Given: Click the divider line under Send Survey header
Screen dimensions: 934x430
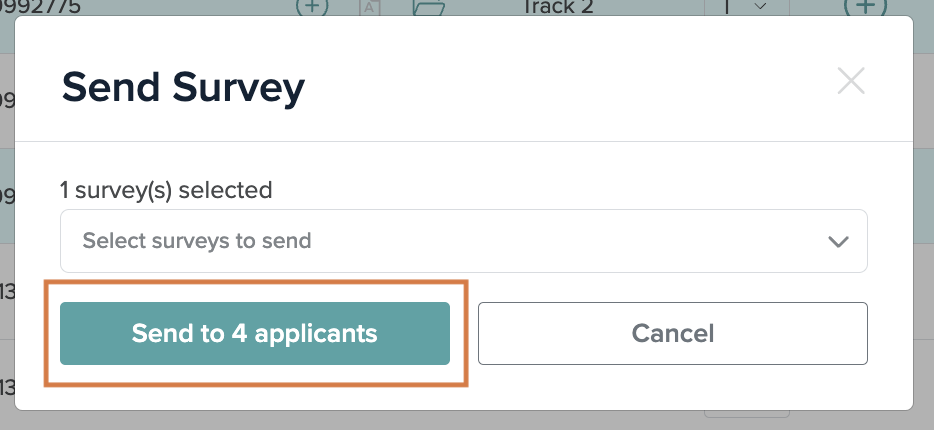Looking at the screenshot, I should 463,142.
